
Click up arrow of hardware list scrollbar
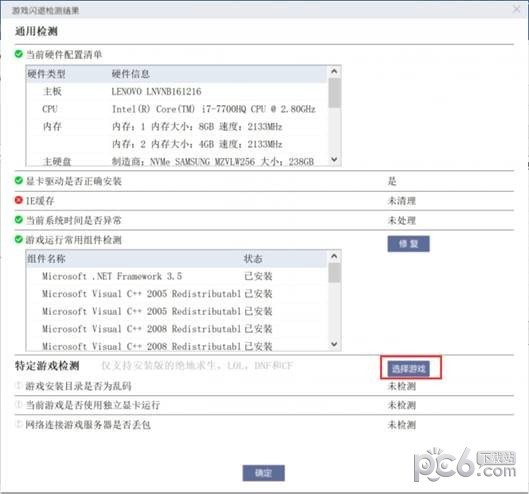pos(334,72)
